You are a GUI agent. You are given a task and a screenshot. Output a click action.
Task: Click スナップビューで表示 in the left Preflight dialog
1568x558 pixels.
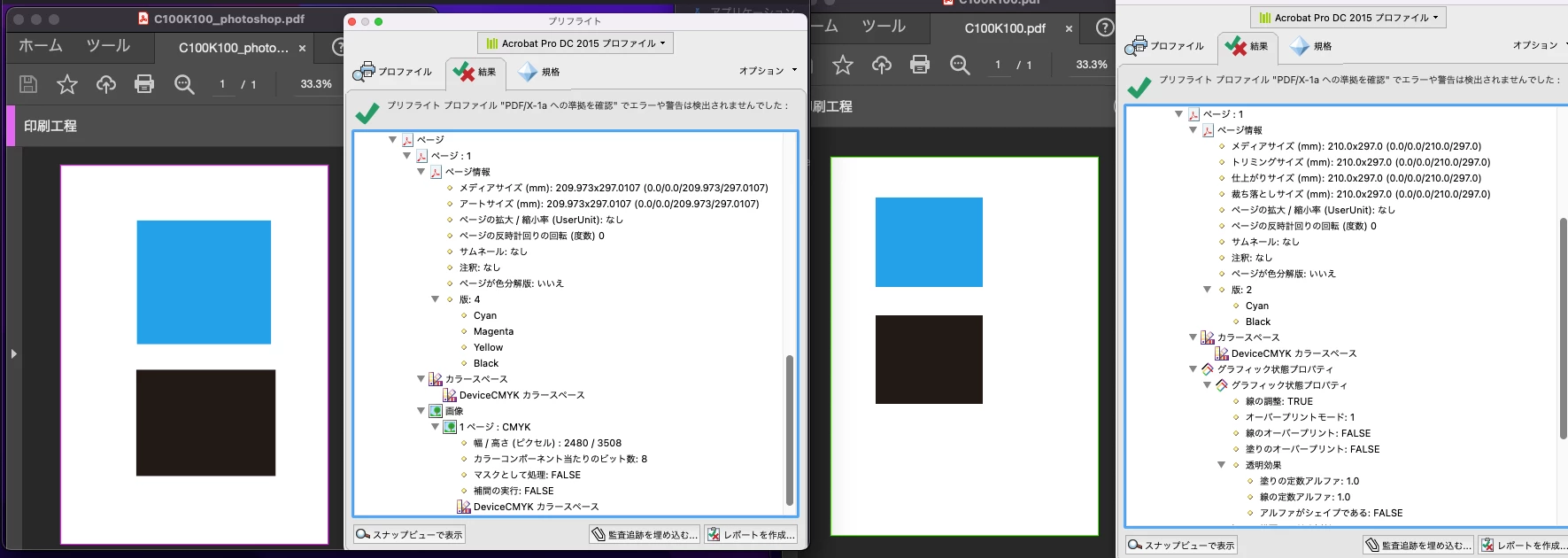[409, 534]
